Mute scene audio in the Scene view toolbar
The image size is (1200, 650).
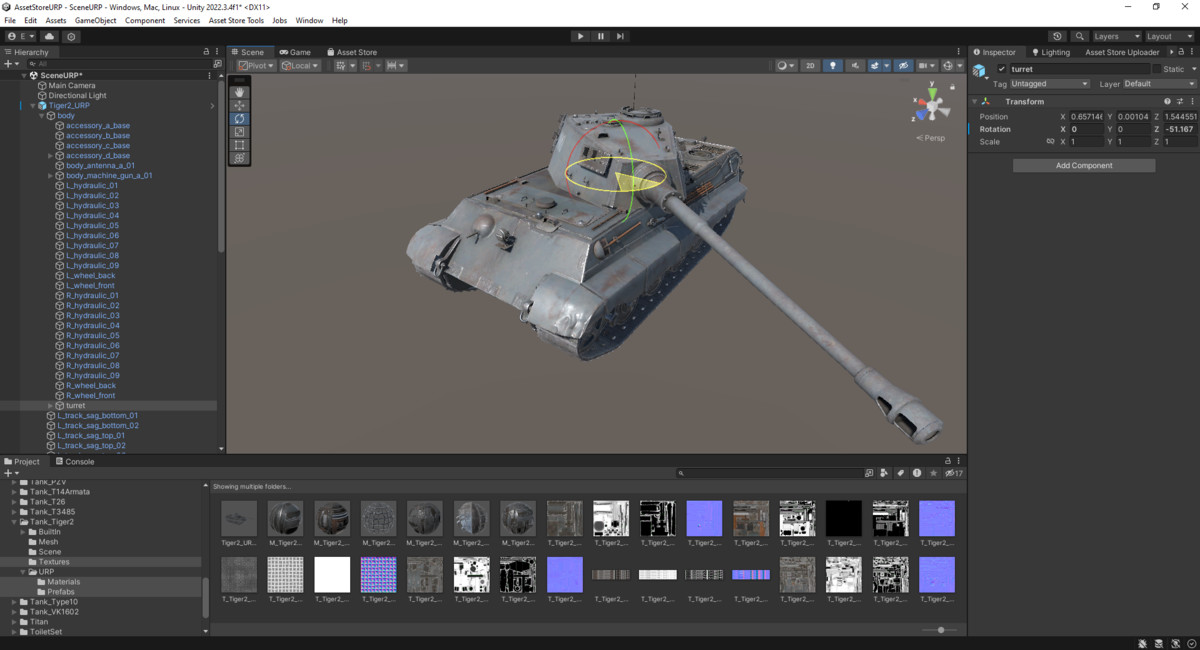click(x=856, y=65)
